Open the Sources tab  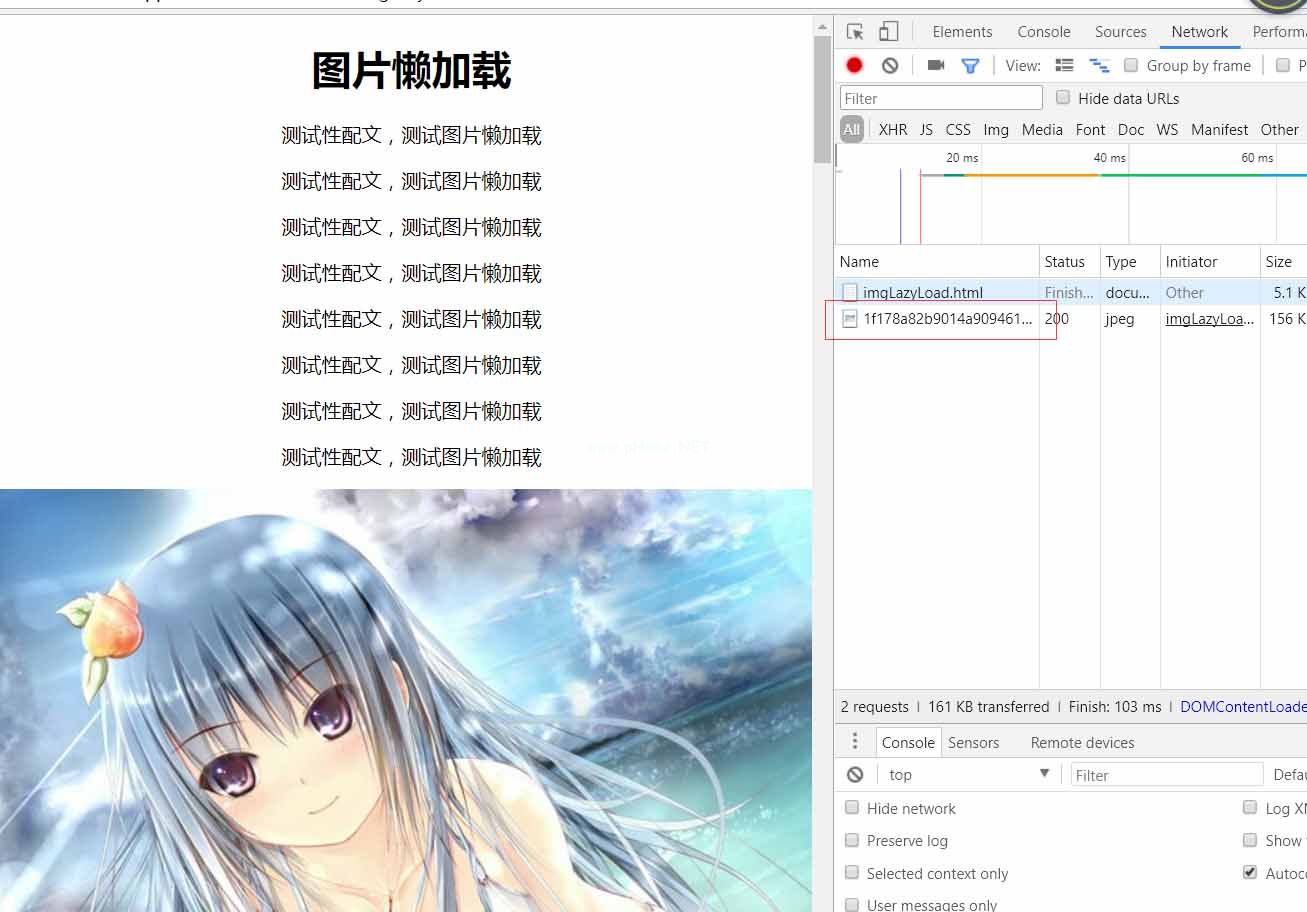tap(1120, 32)
